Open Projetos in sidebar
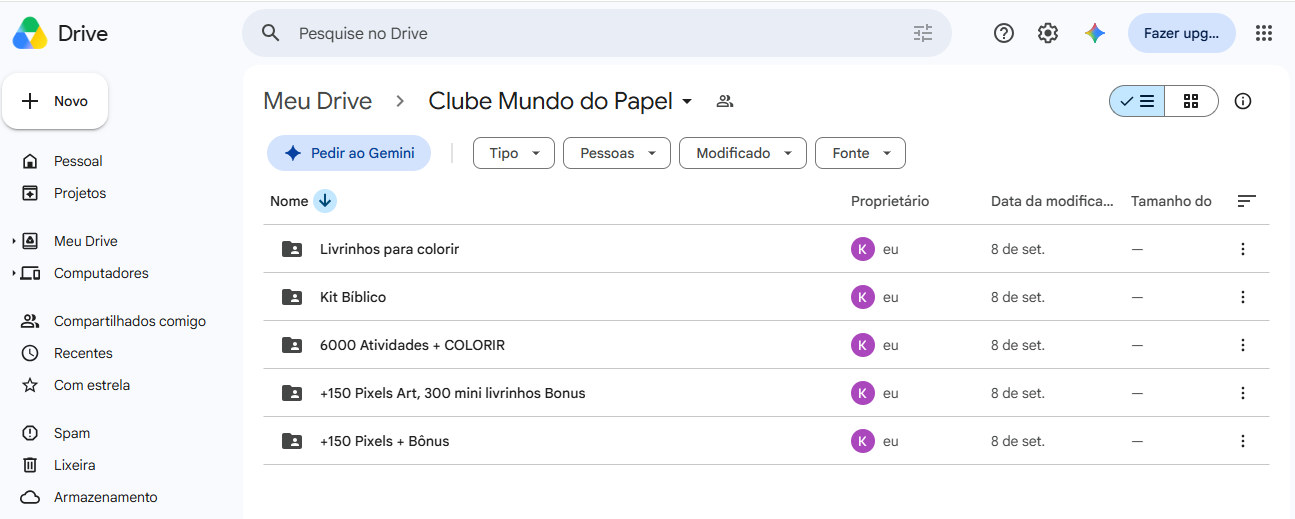The height and width of the screenshot is (519, 1295). click(x=80, y=193)
